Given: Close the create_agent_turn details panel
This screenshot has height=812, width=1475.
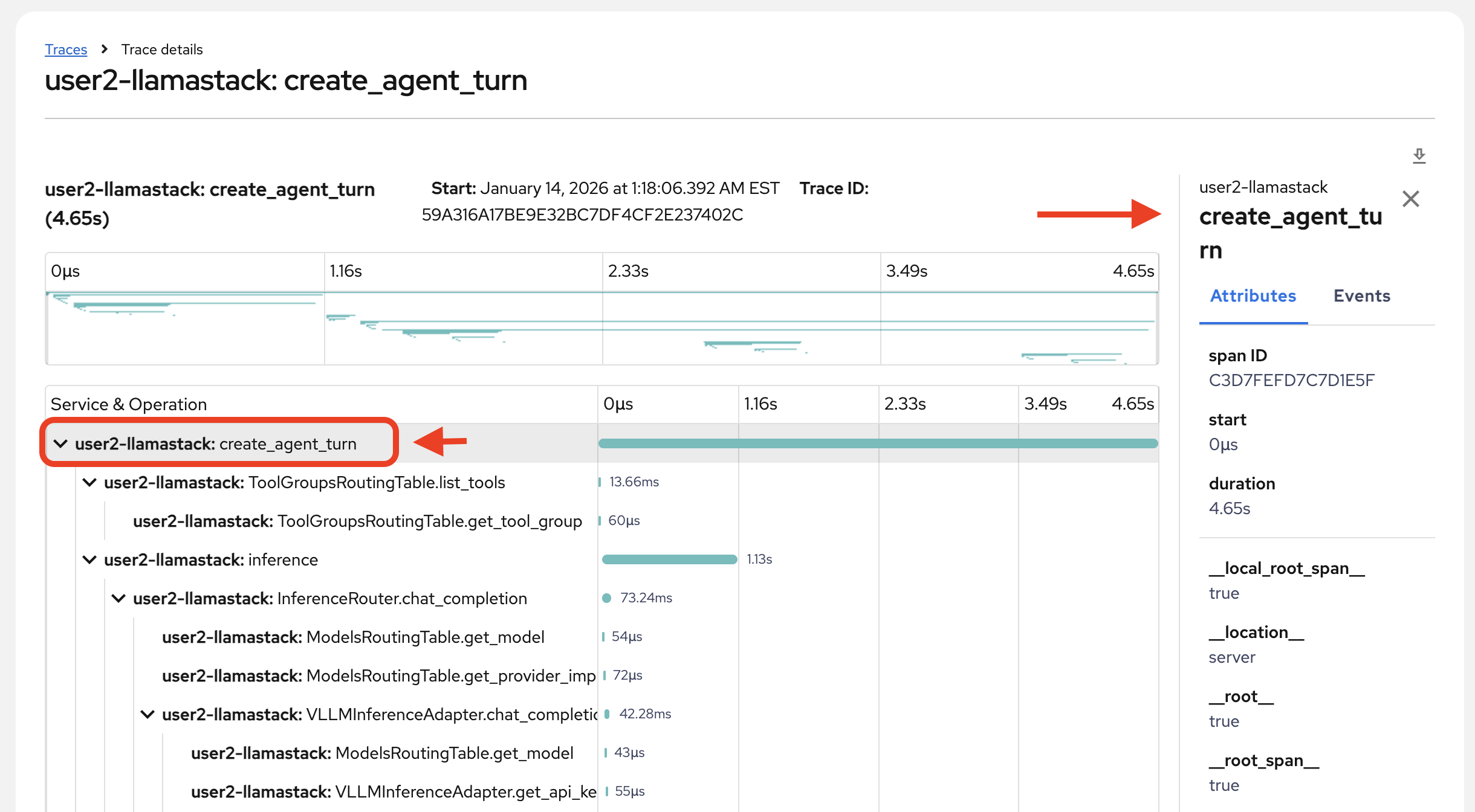Looking at the screenshot, I should pyautogui.click(x=1412, y=199).
